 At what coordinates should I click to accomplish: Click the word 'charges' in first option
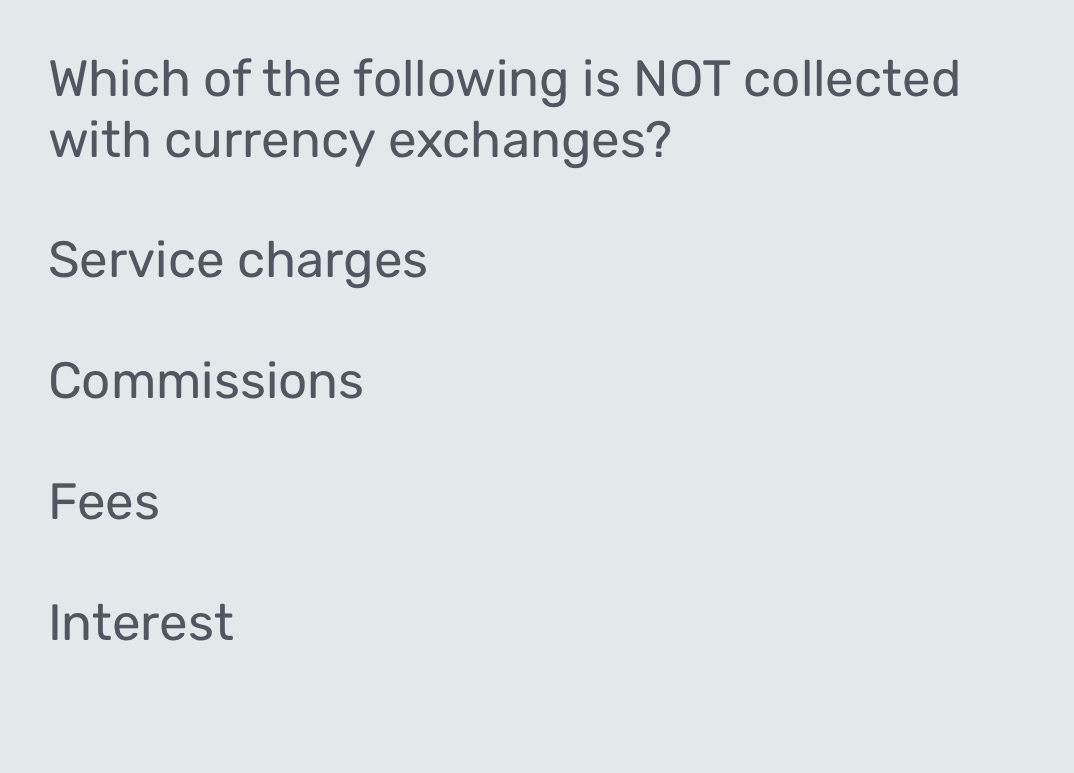[x=332, y=261]
